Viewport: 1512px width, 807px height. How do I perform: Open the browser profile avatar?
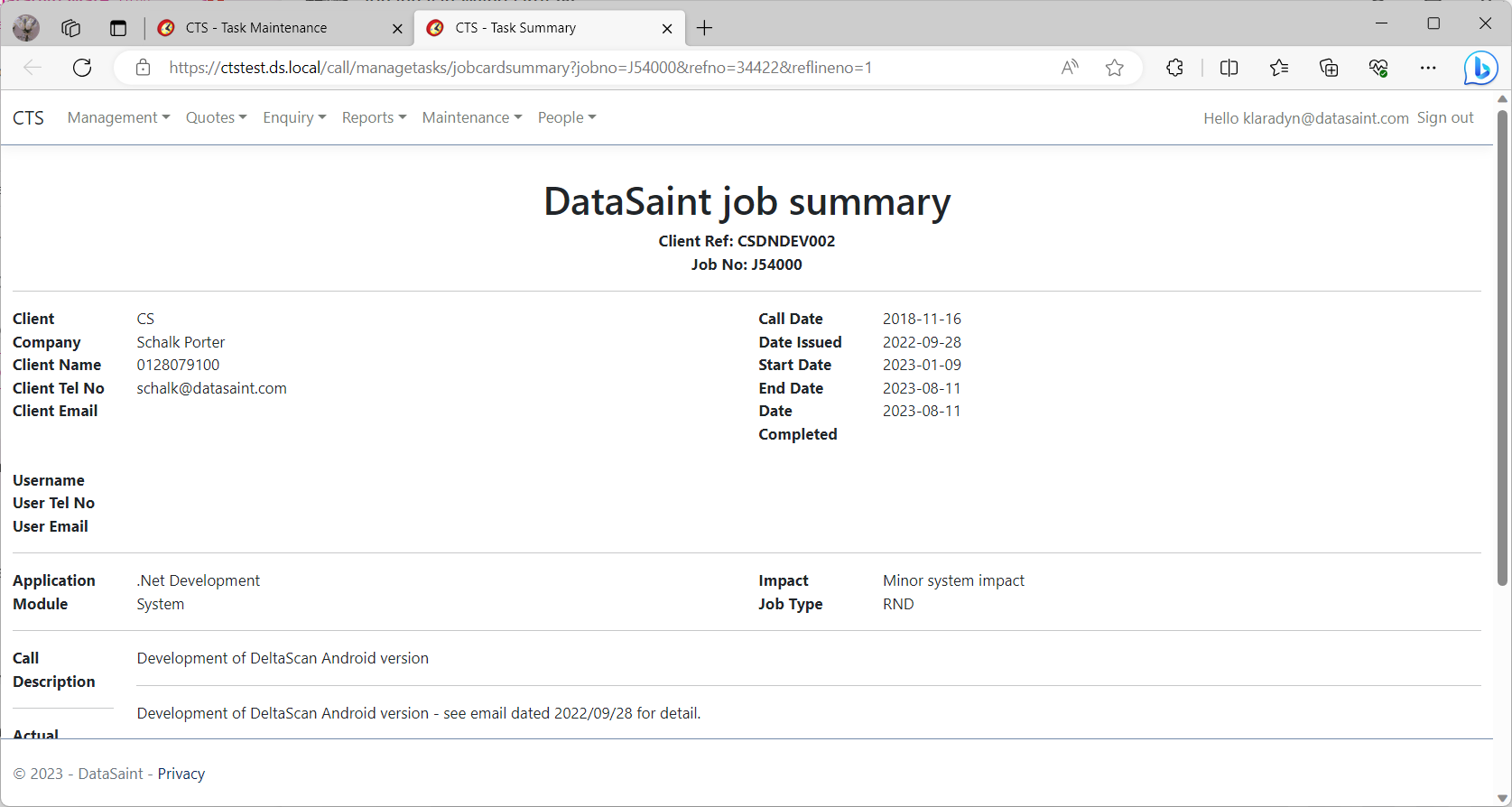(x=26, y=28)
